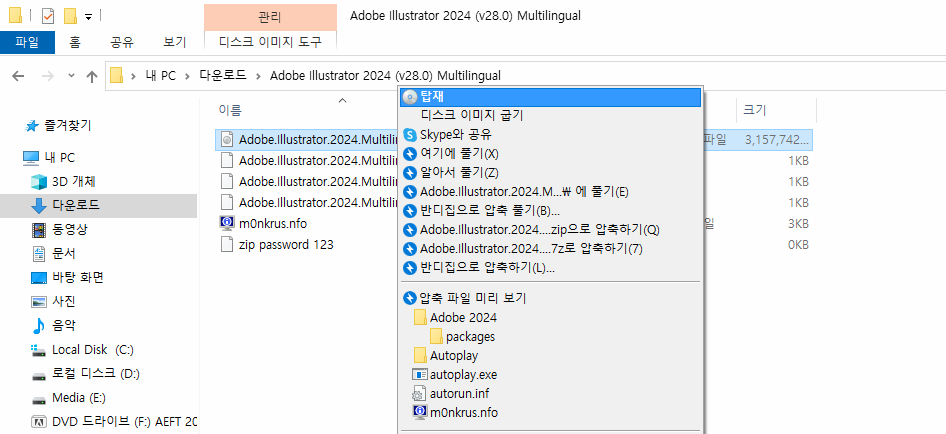Click the Up one level arrow

(92, 76)
